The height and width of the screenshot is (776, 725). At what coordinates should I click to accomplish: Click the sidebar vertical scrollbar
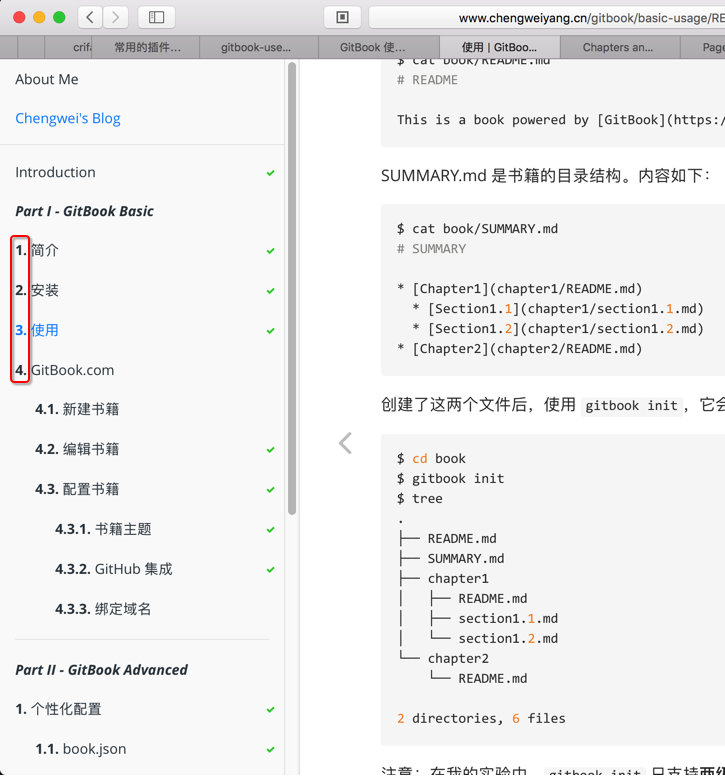(292, 289)
